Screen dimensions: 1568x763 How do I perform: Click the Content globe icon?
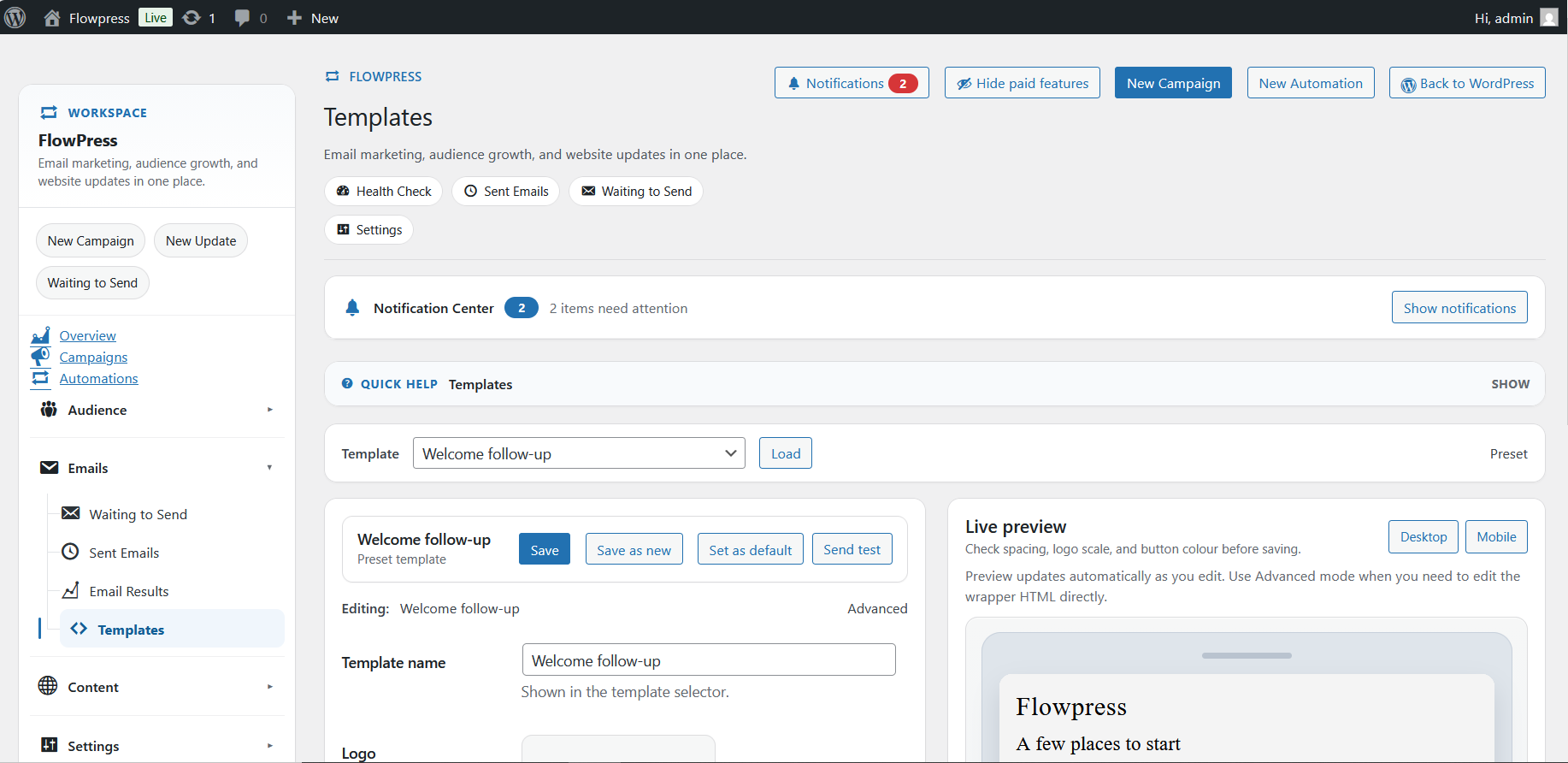[x=48, y=686]
